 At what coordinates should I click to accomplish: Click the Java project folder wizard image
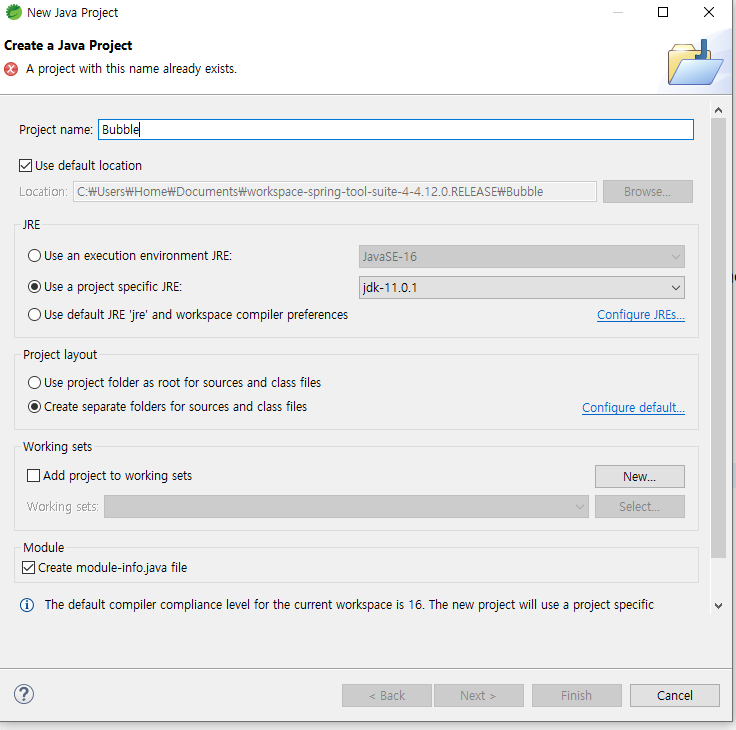pos(695,62)
